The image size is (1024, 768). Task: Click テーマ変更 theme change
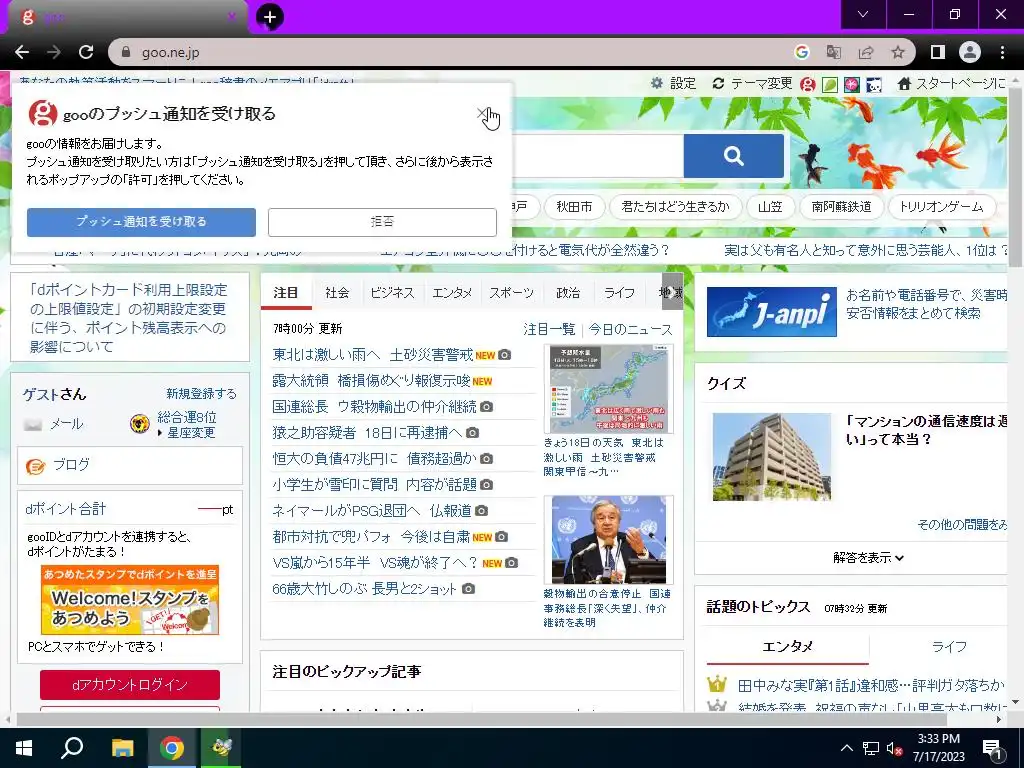(752, 84)
